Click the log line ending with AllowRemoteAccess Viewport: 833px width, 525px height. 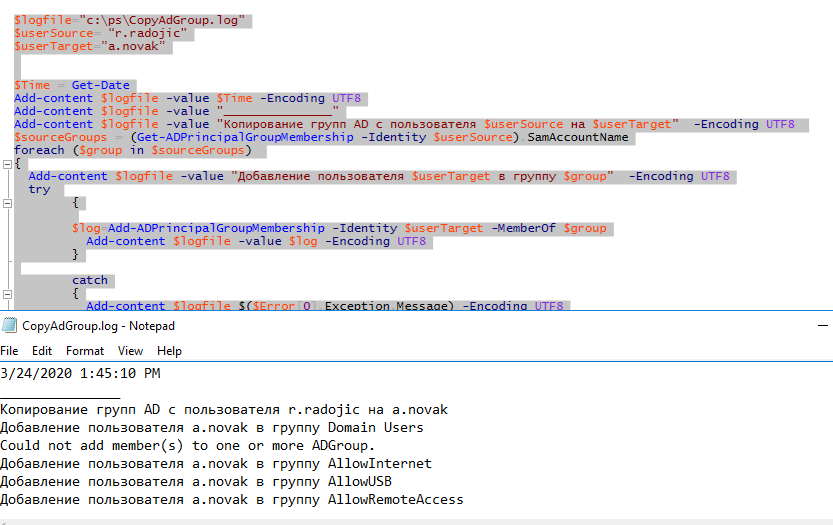232,499
